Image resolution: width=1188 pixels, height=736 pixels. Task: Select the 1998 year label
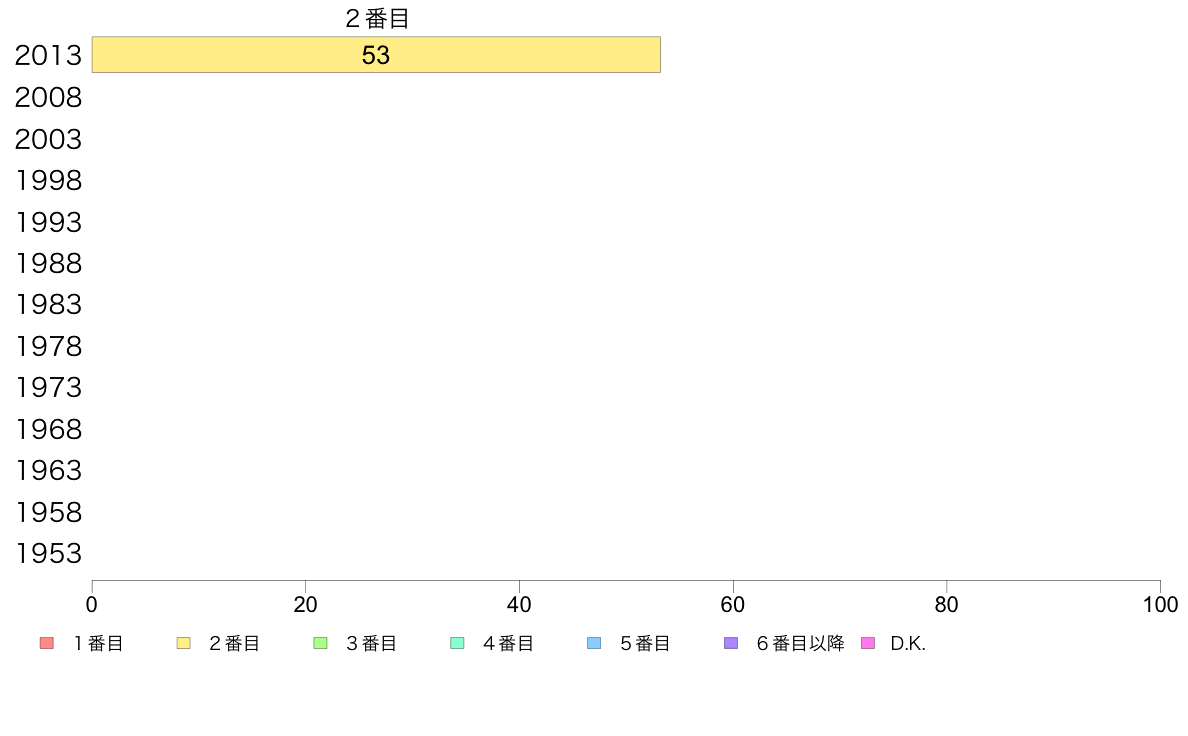pos(48,180)
